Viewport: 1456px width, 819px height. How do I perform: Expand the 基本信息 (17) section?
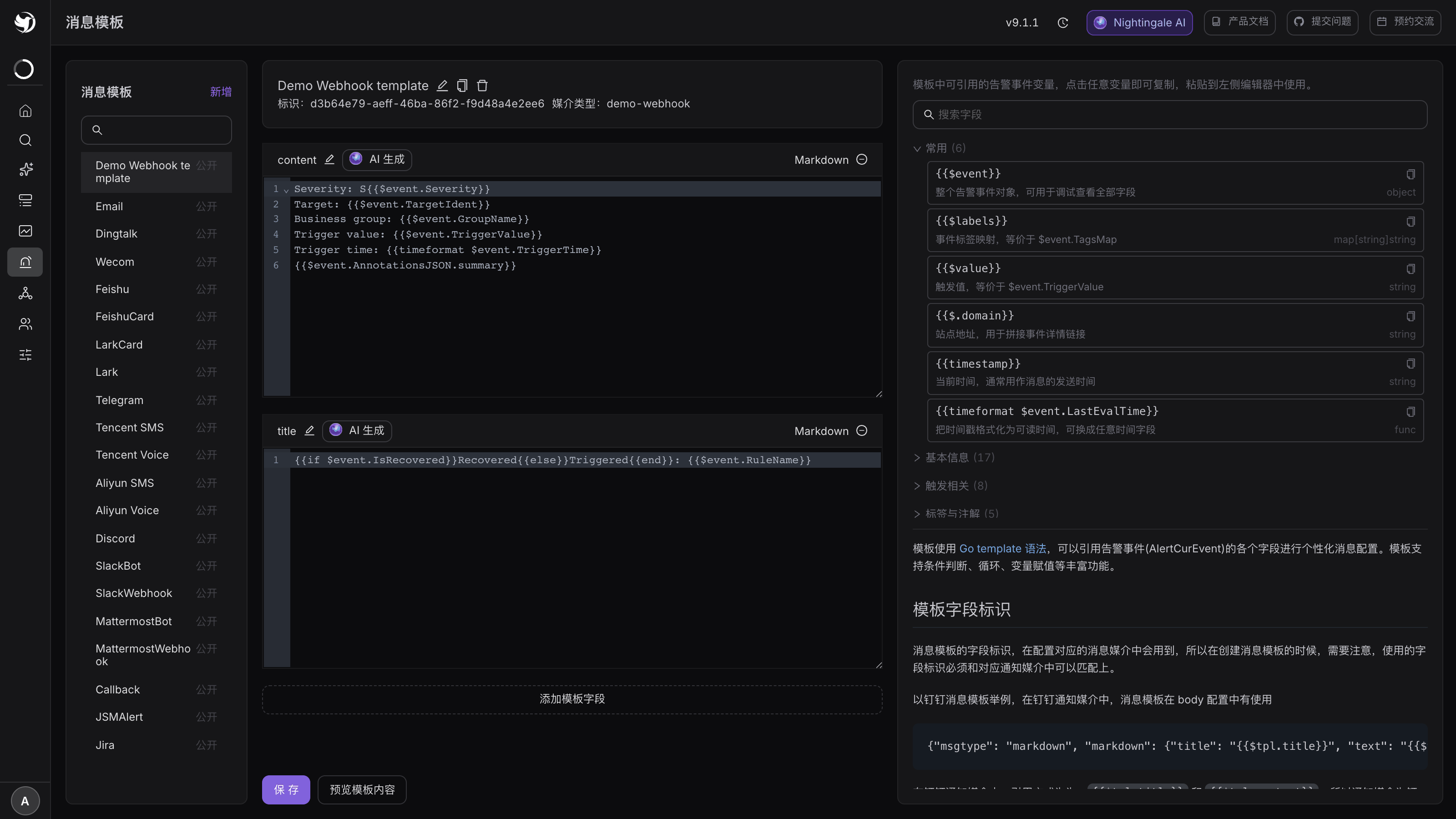click(954, 457)
